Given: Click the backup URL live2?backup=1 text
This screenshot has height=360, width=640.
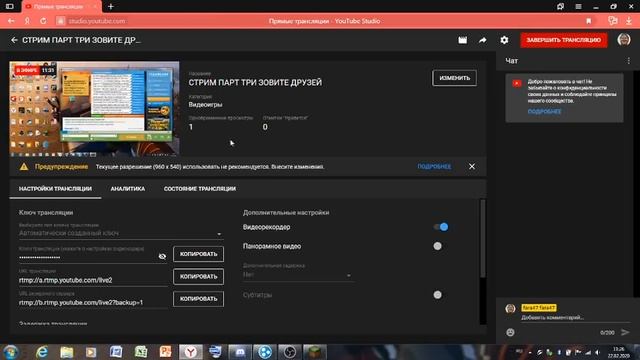Looking at the screenshot, I should click(81, 302).
